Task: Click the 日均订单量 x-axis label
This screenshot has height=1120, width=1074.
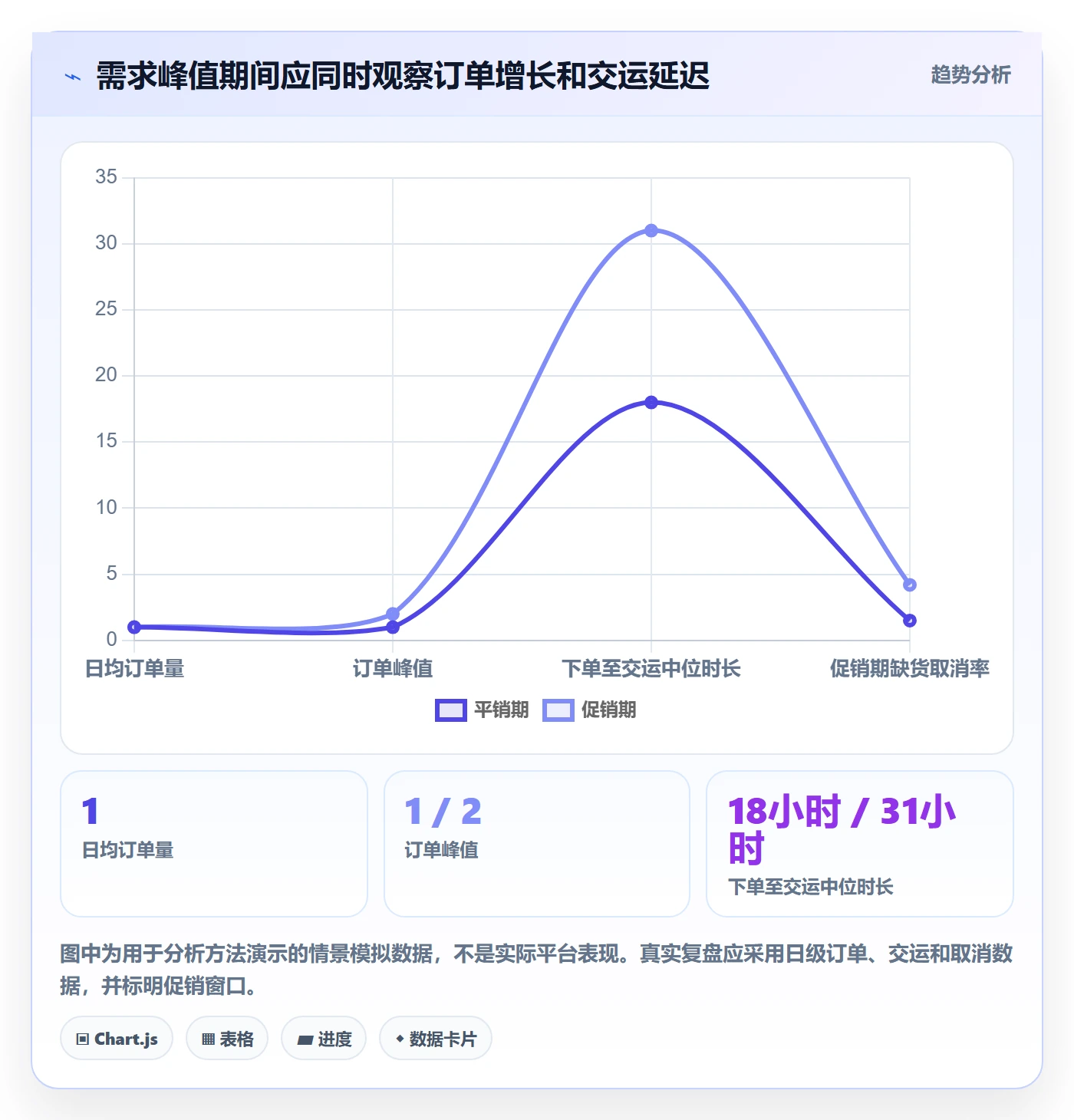Action: [134, 669]
